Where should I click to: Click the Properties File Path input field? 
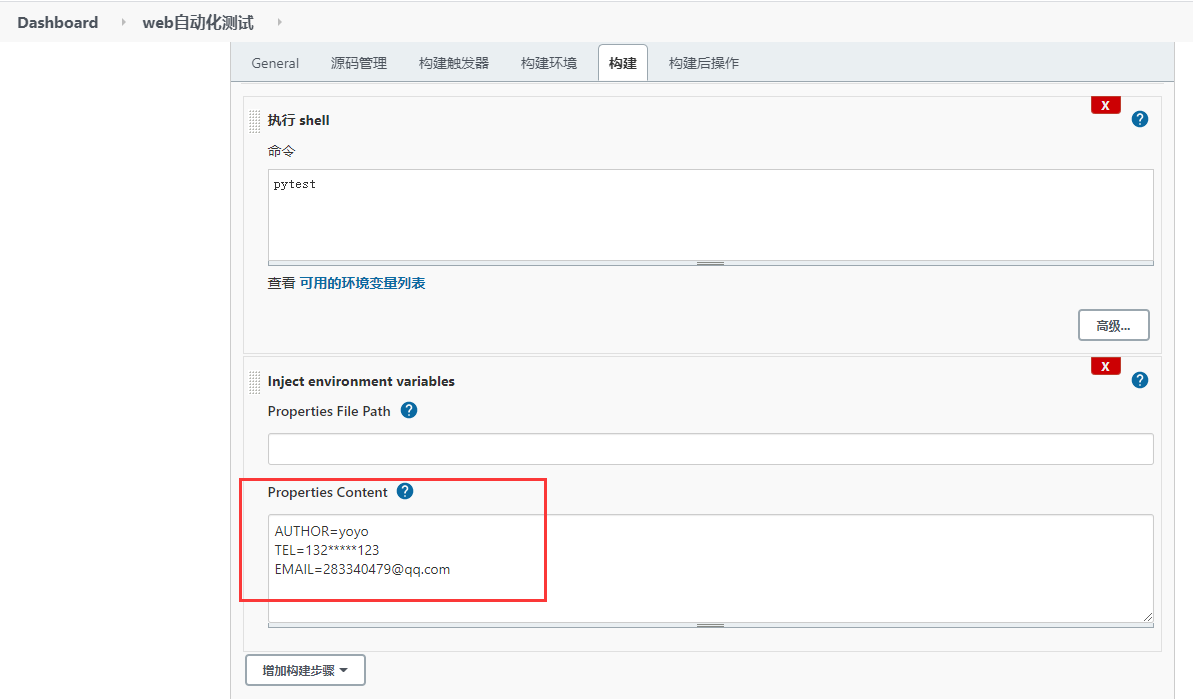[710, 448]
